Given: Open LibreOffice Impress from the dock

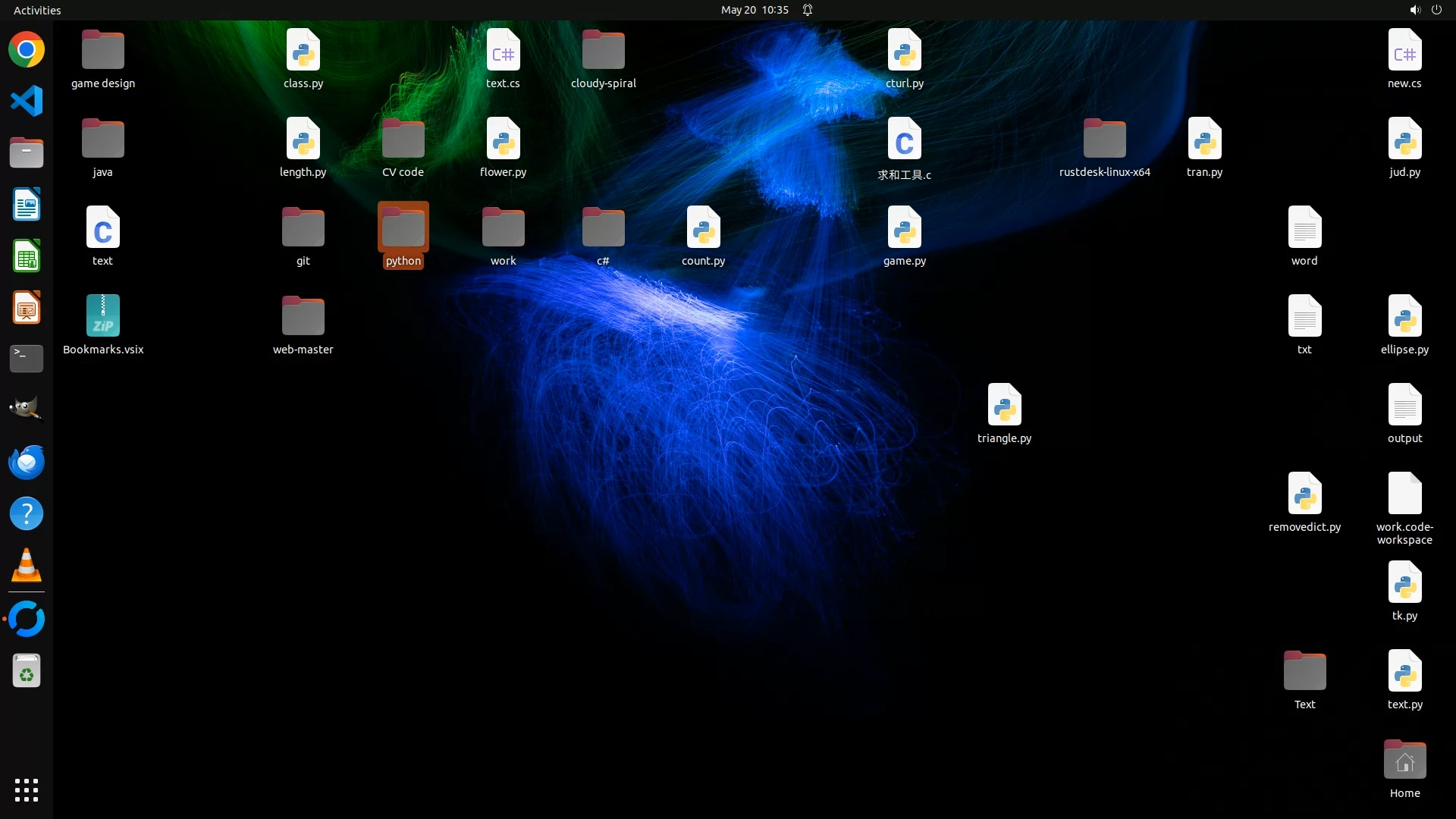Looking at the screenshot, I should (x=27, y=308).
